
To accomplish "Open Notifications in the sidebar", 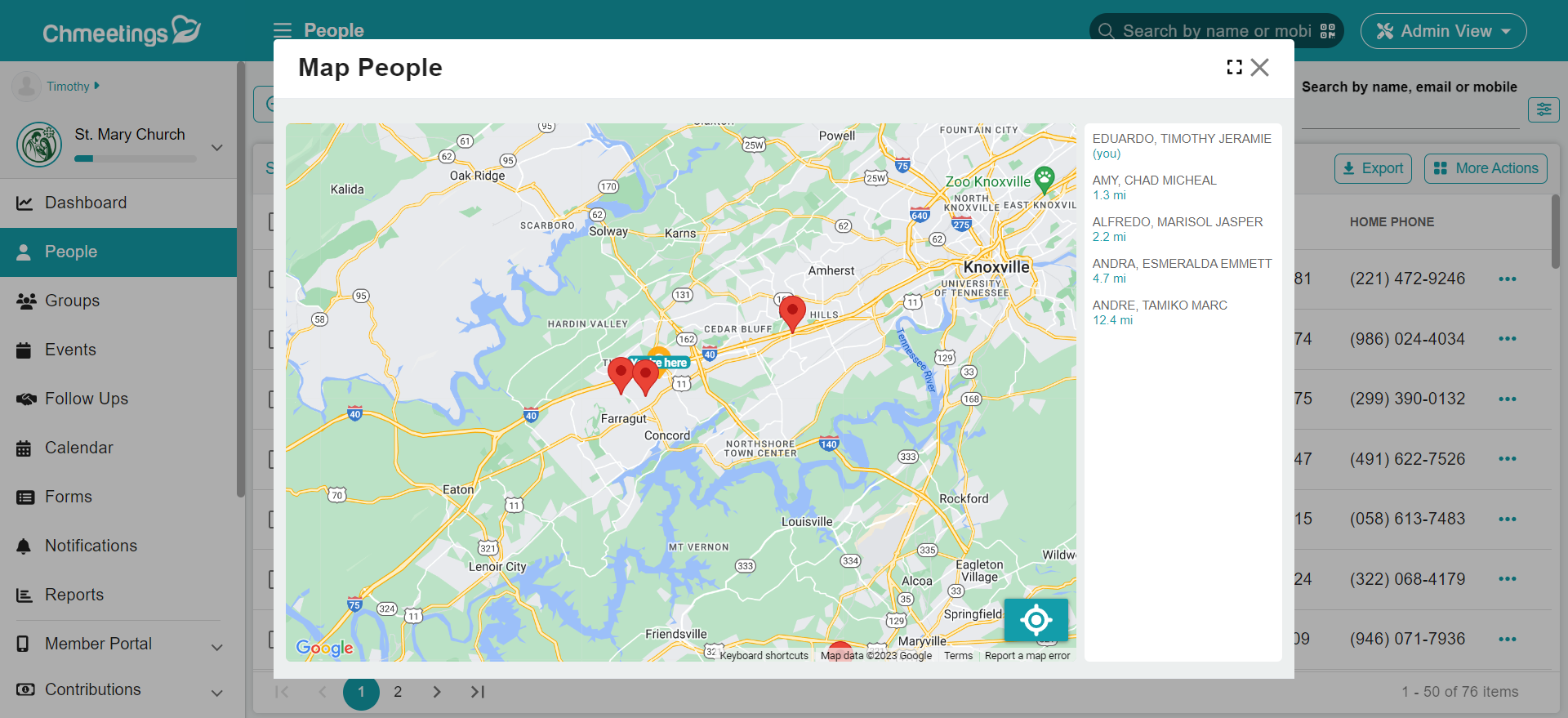I will (118, 546).
